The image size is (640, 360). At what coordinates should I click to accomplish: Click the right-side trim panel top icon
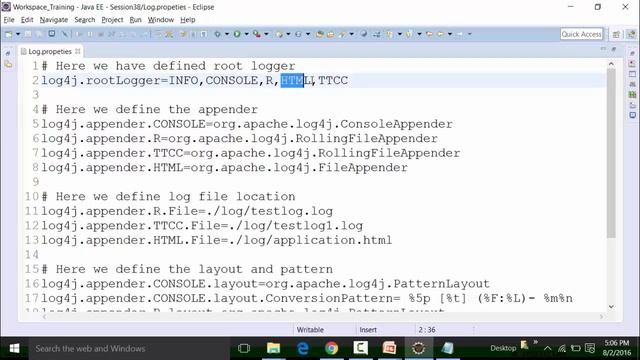click(632, 53)
